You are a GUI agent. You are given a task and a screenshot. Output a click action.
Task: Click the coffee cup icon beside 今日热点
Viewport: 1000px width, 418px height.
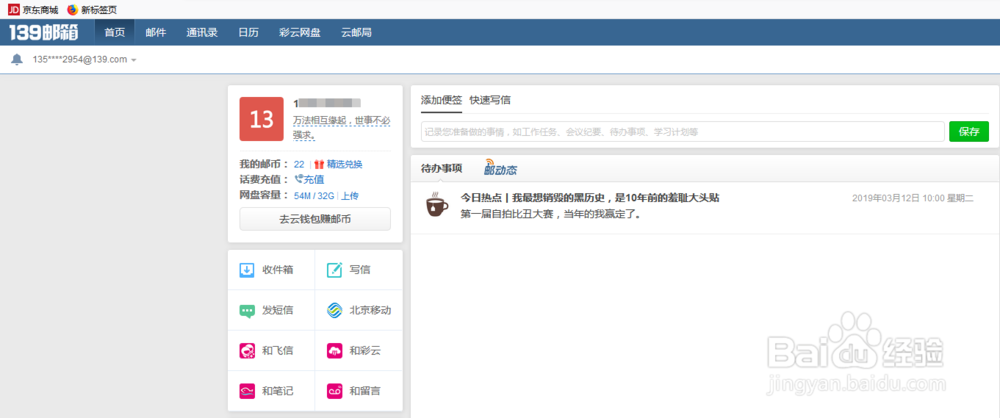[x=437, y=204]
